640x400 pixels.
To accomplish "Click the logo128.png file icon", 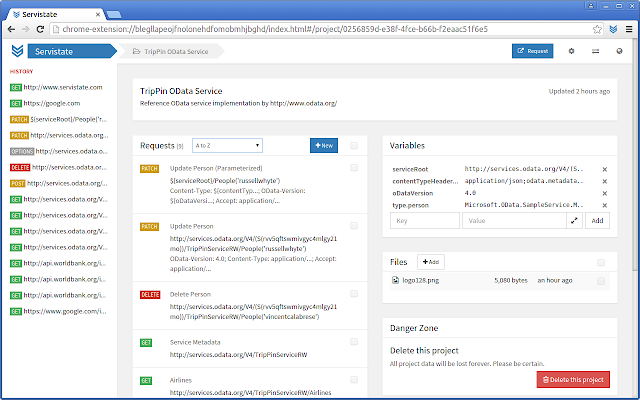I will 395,280.
